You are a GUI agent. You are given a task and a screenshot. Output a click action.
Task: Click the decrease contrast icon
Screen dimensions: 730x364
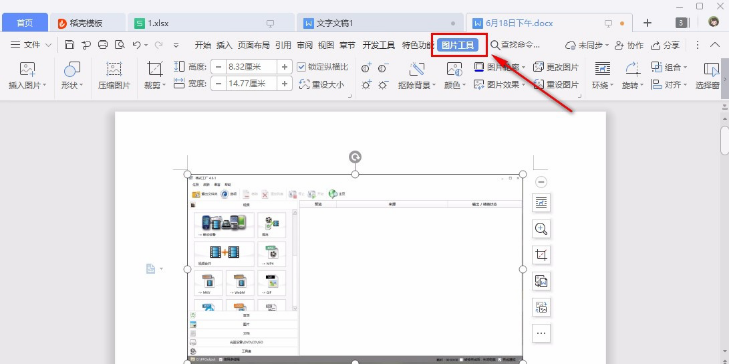[383, 68]
